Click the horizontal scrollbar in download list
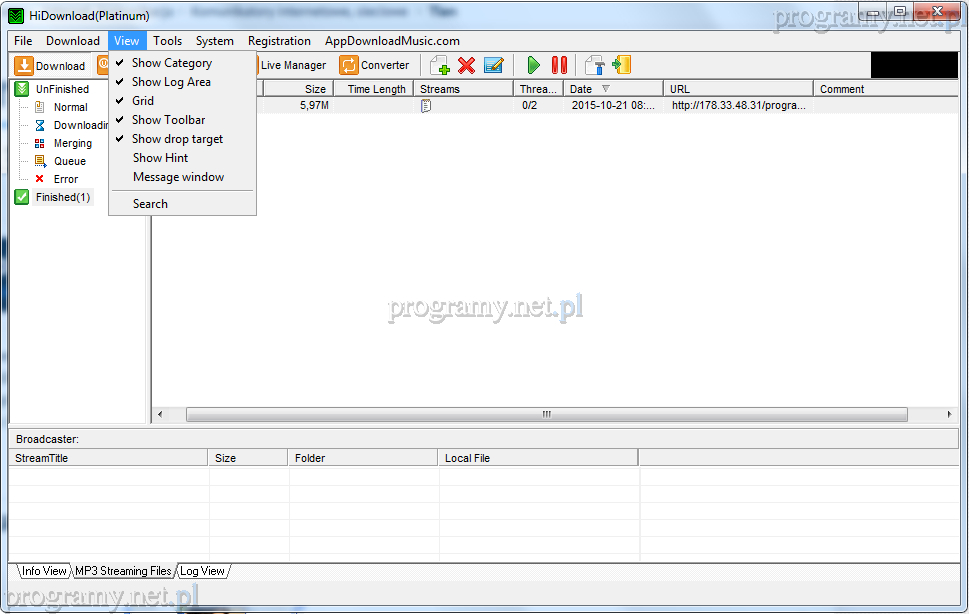 [546, 414]
